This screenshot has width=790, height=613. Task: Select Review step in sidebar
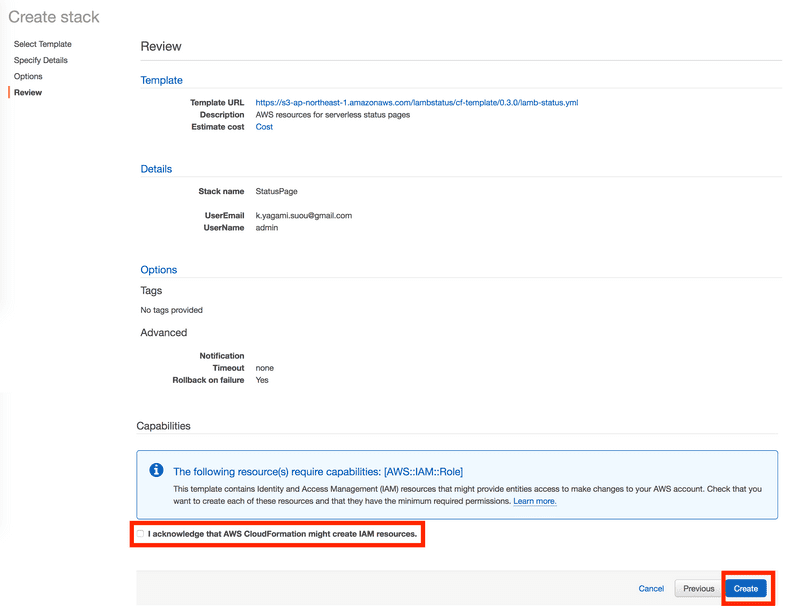pos(28,93)
